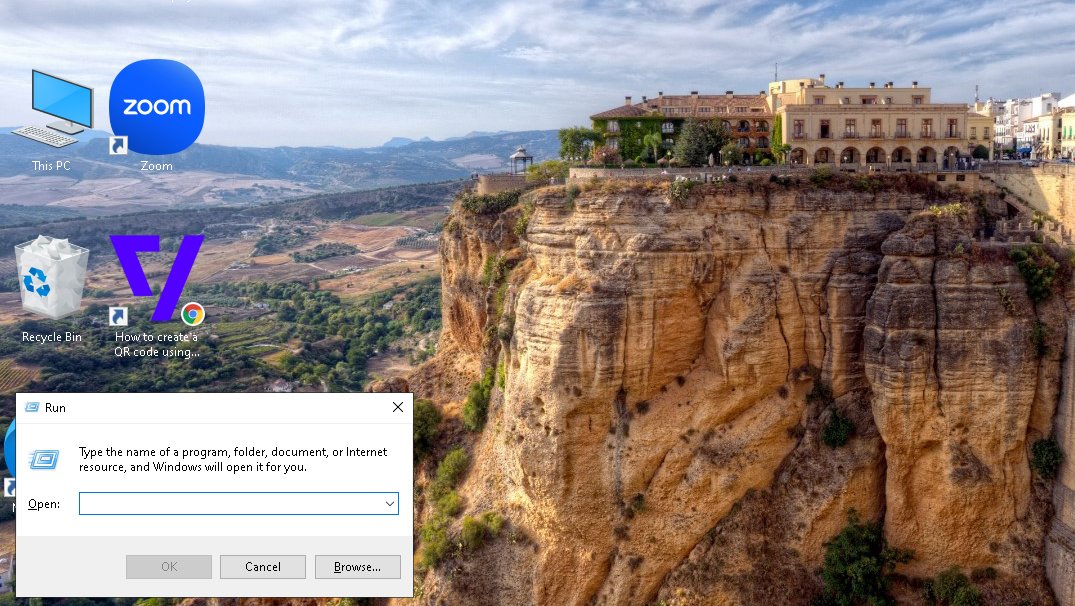Click the "How to create a QR code using..." label

pyautogui.click(x=157, y=344)
